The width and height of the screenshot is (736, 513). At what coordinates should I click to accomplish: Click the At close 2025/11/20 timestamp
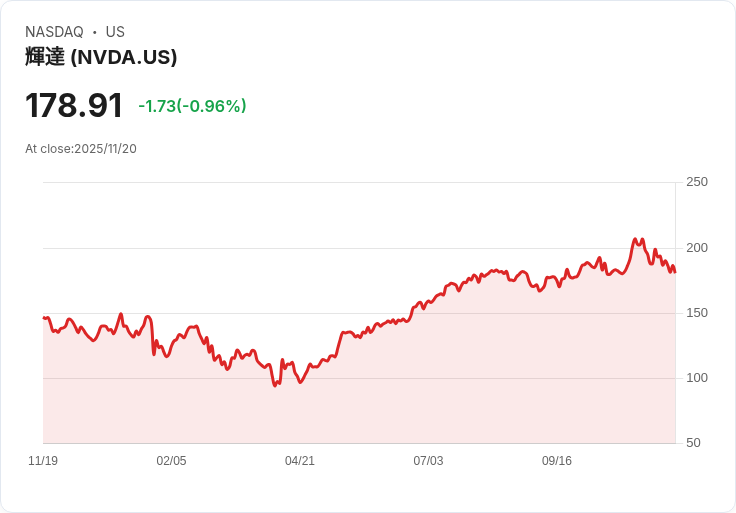pos(81,149)
